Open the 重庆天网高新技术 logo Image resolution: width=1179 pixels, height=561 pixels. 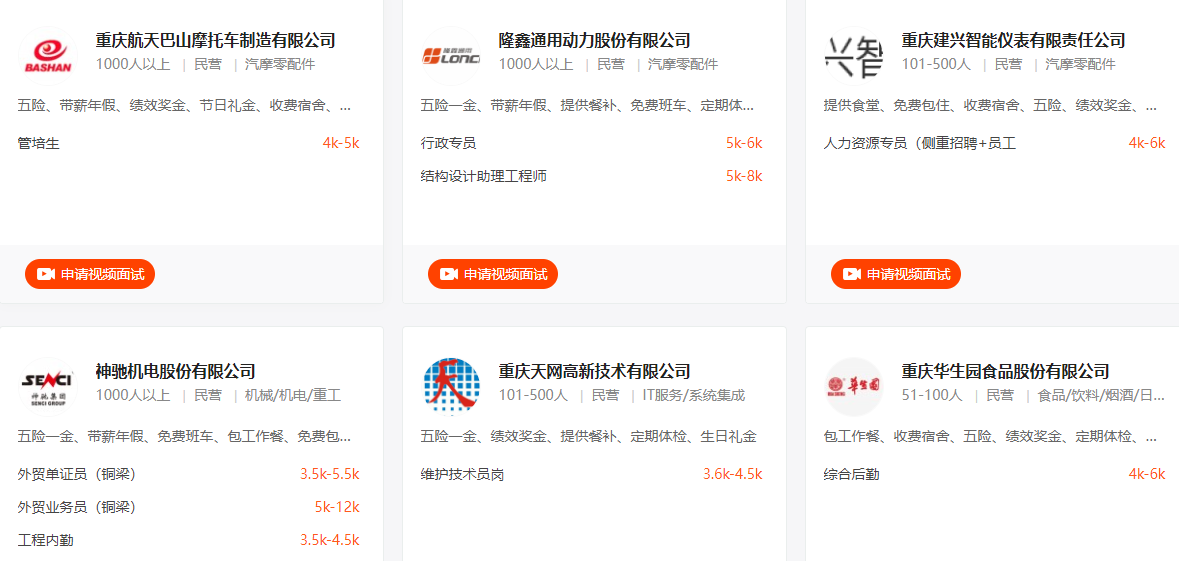point(450,387)
